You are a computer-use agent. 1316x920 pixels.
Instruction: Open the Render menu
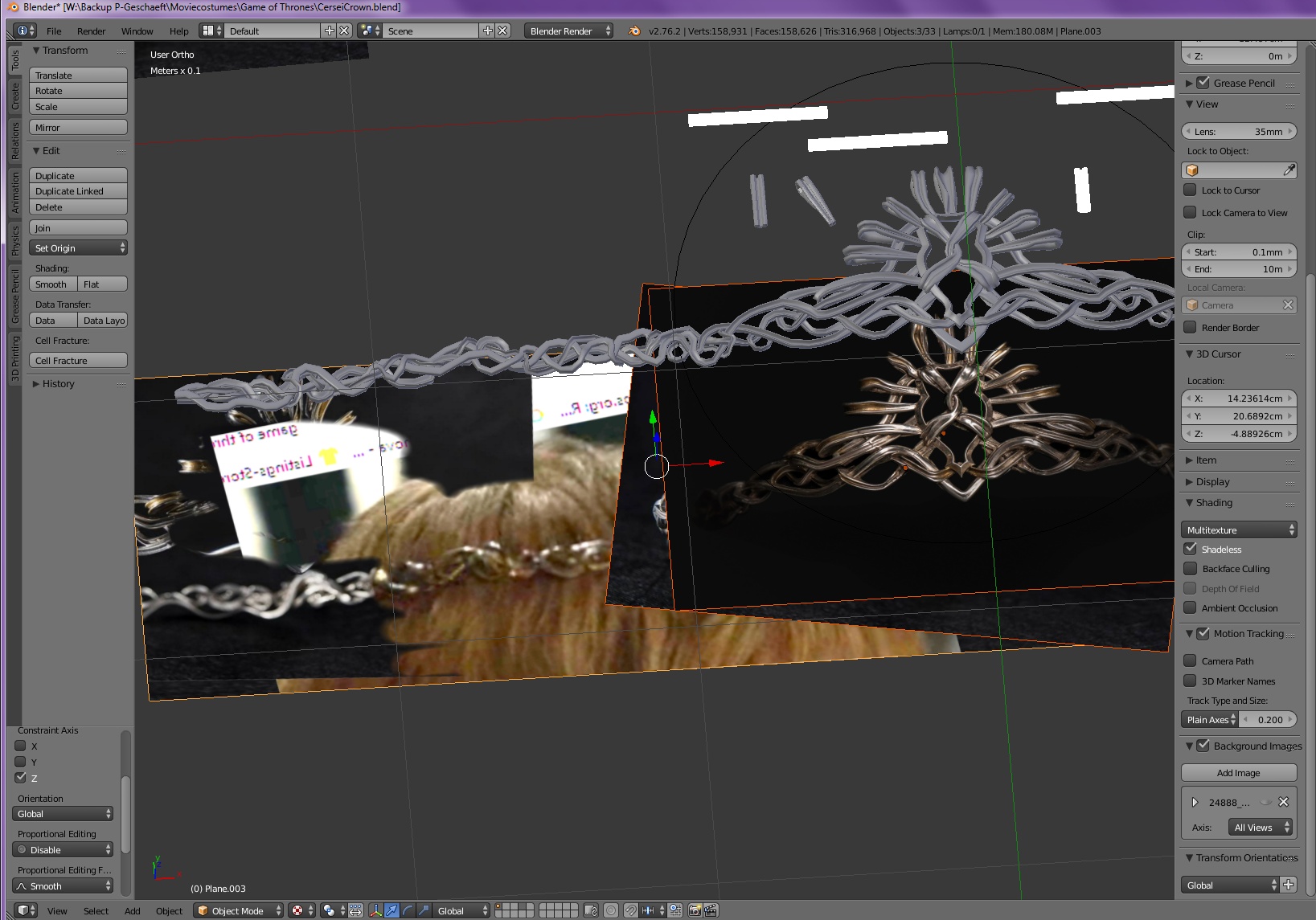(91, 31)
